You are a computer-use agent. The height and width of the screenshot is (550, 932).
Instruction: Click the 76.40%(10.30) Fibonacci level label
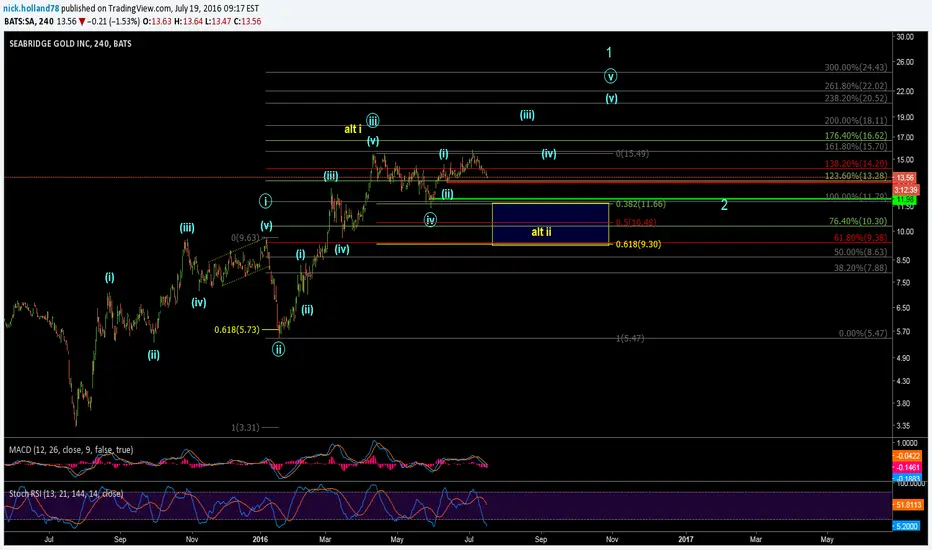coord(858,221)
